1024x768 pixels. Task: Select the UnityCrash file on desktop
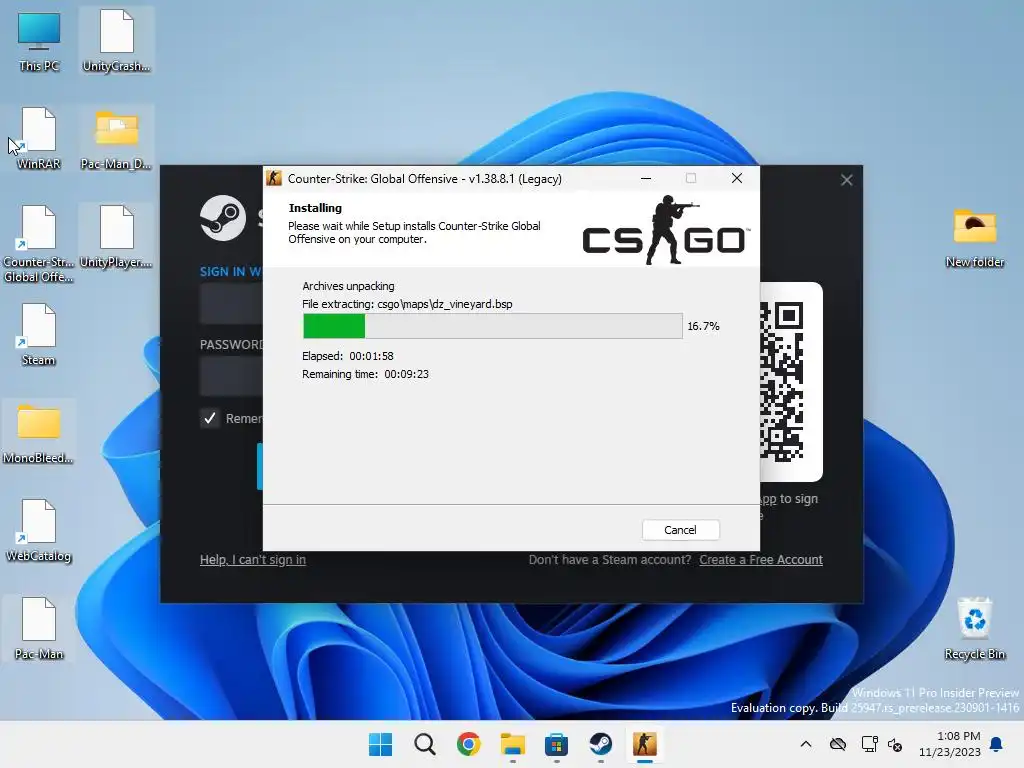pyautogui.click(x=116, y=40)
